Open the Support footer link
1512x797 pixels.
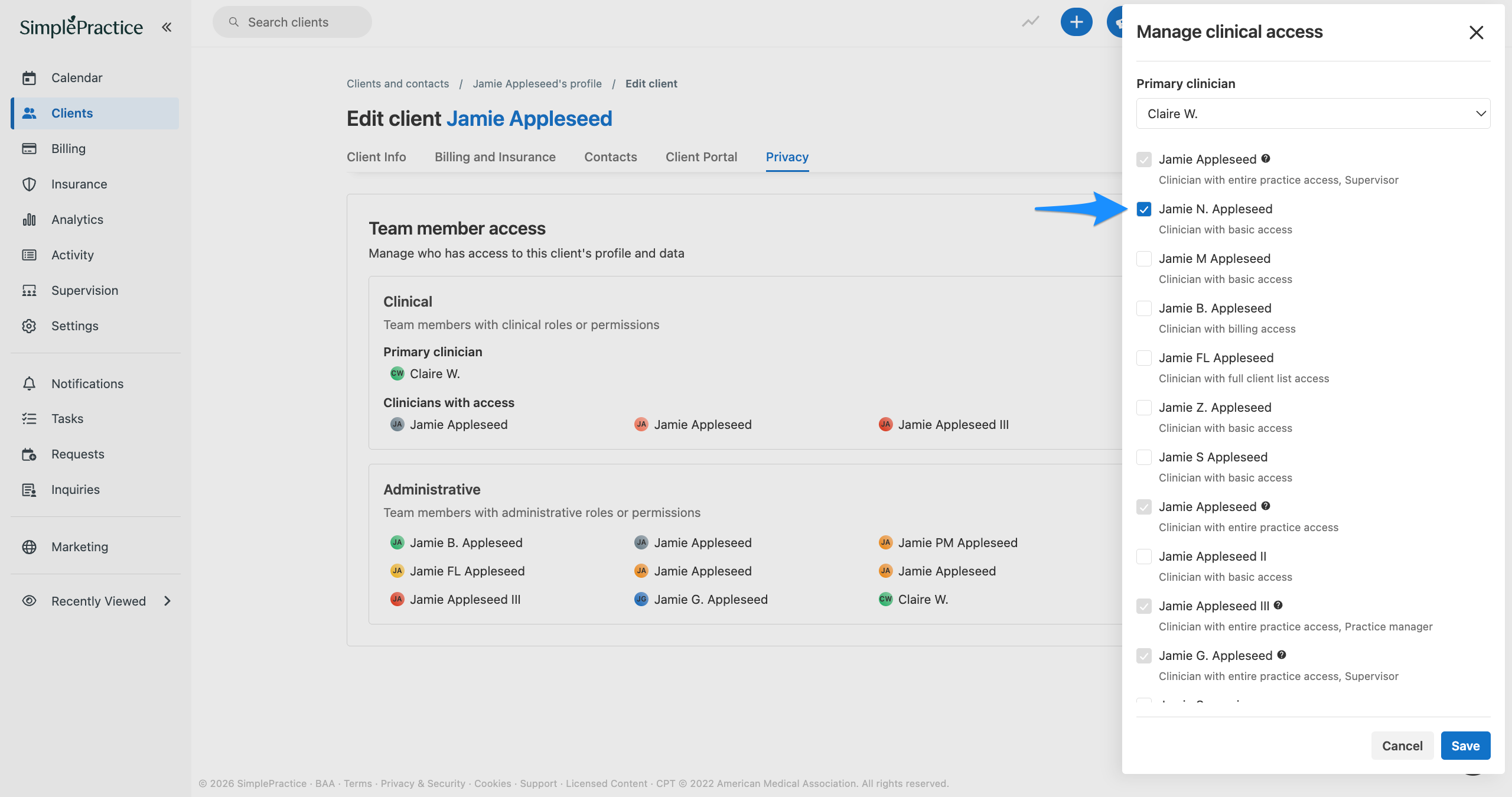tap(538, 783)
